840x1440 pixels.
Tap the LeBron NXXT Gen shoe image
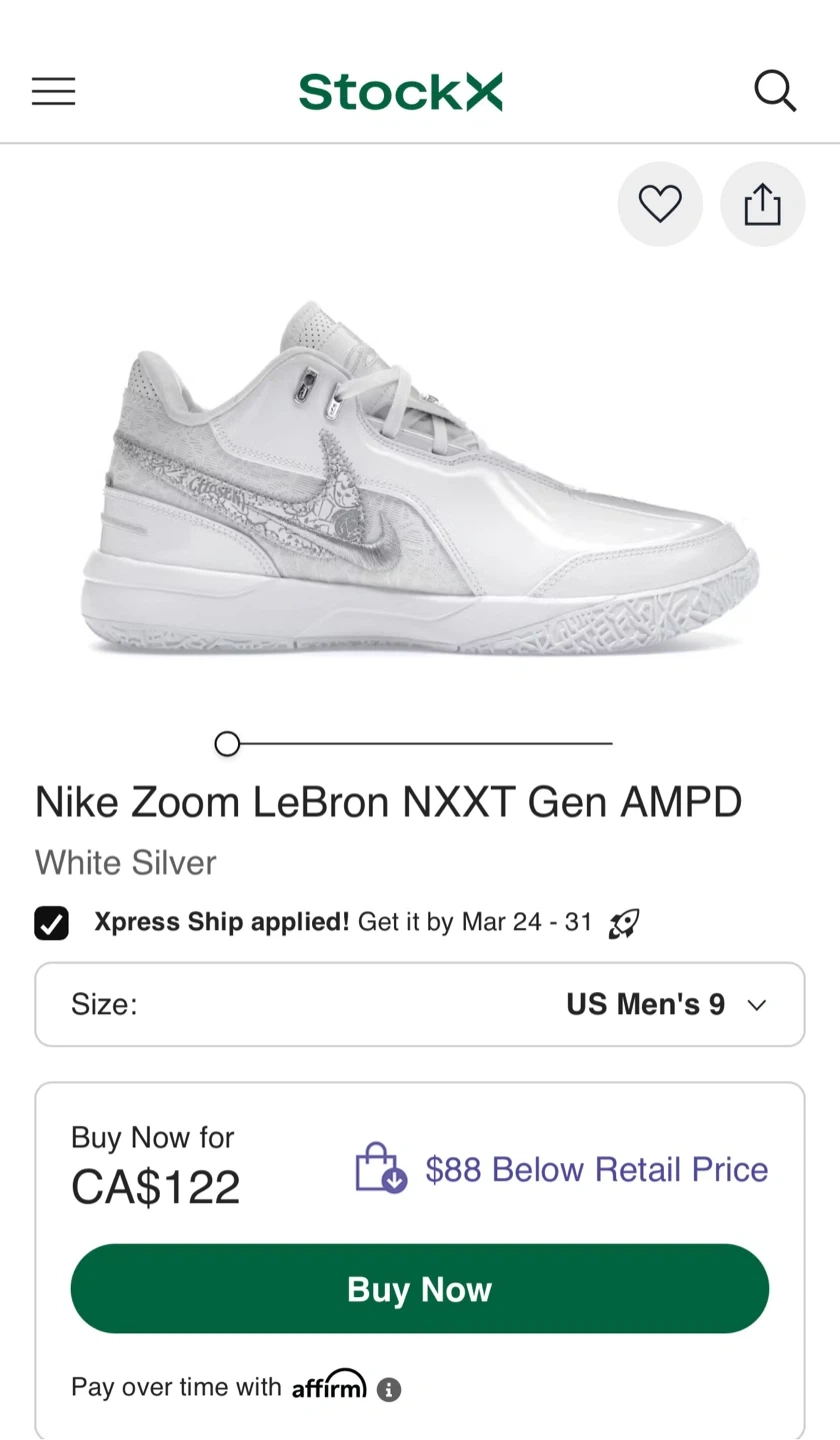[420, 480]
